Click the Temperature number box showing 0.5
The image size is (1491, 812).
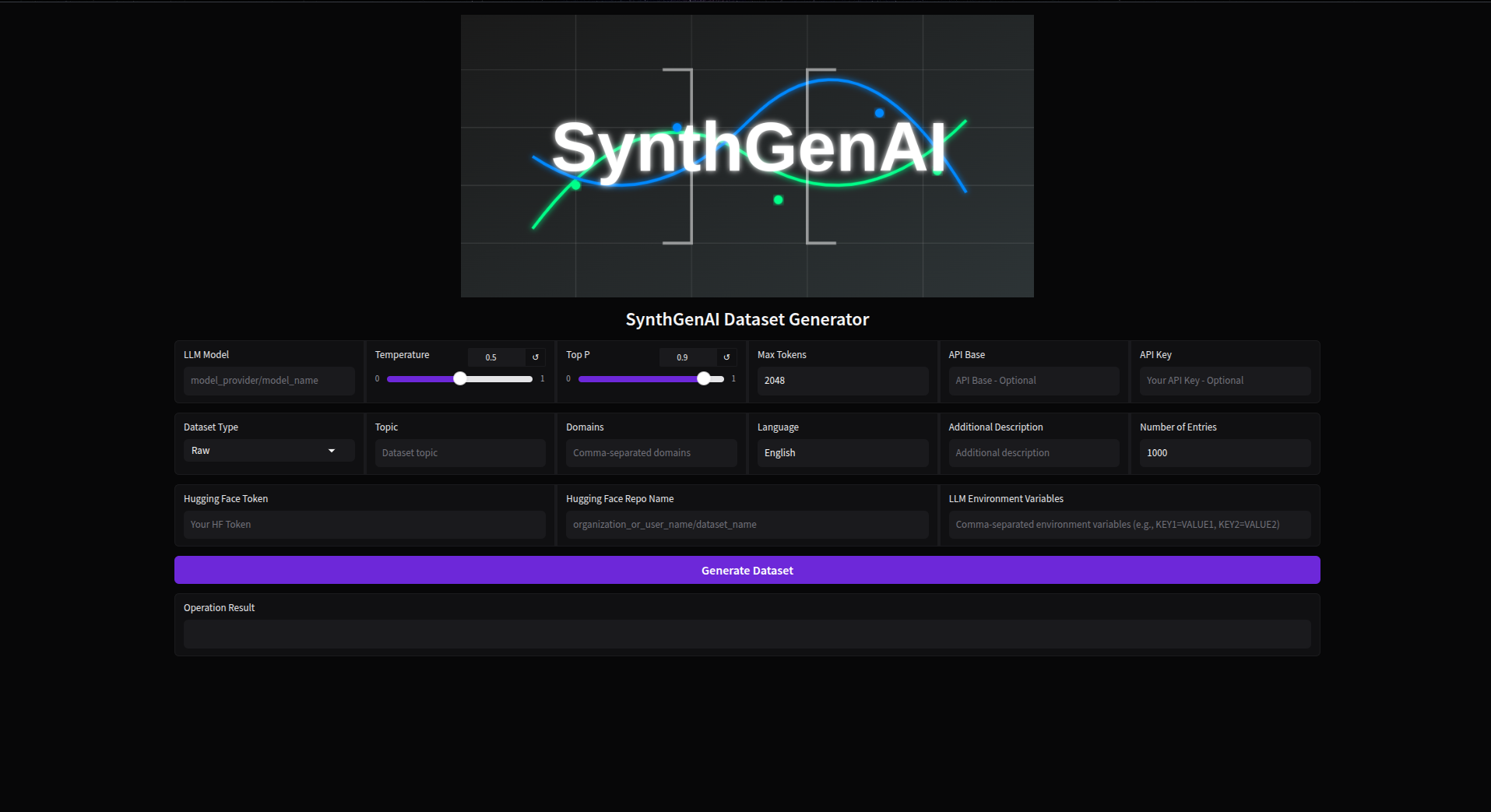click(x=496, y=357)
